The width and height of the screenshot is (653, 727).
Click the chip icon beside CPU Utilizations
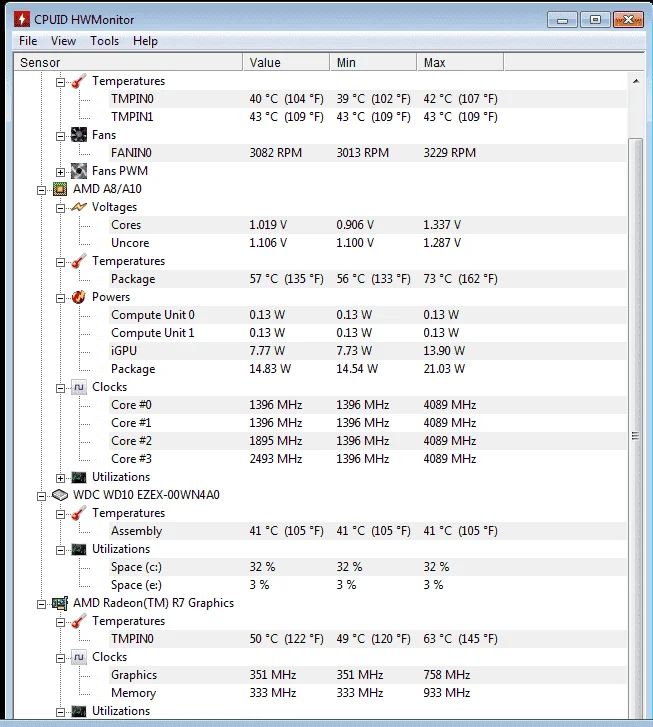click(79, 477)
